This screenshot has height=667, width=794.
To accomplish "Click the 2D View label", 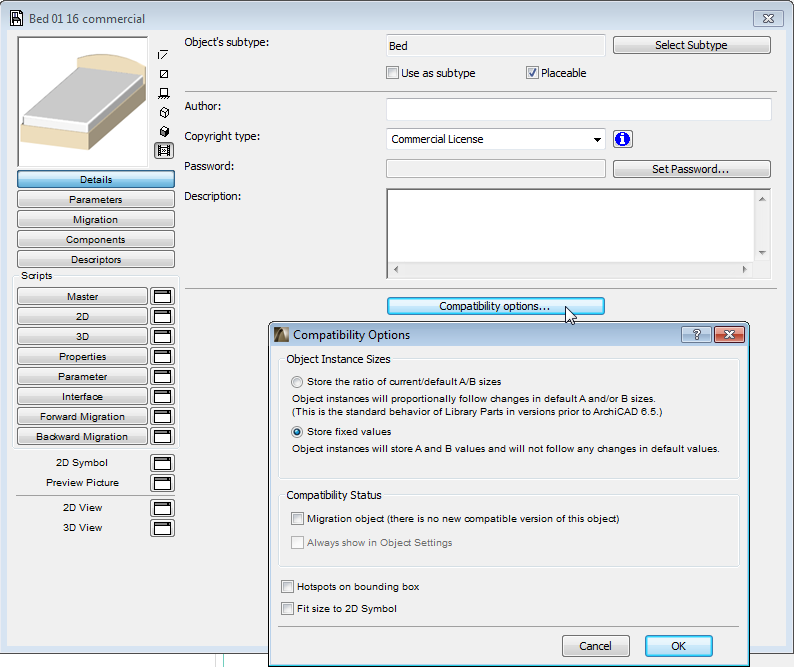I will pyautogui.click(x=83, y=508).
